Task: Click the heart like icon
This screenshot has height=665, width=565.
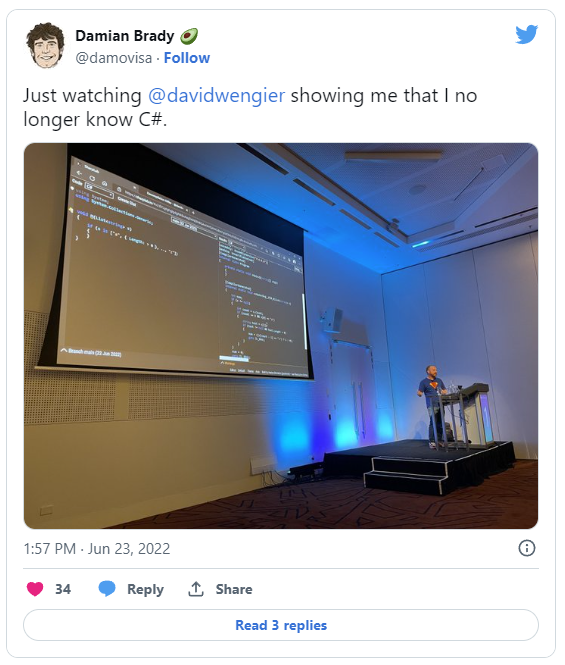Action: click(35, 589)
